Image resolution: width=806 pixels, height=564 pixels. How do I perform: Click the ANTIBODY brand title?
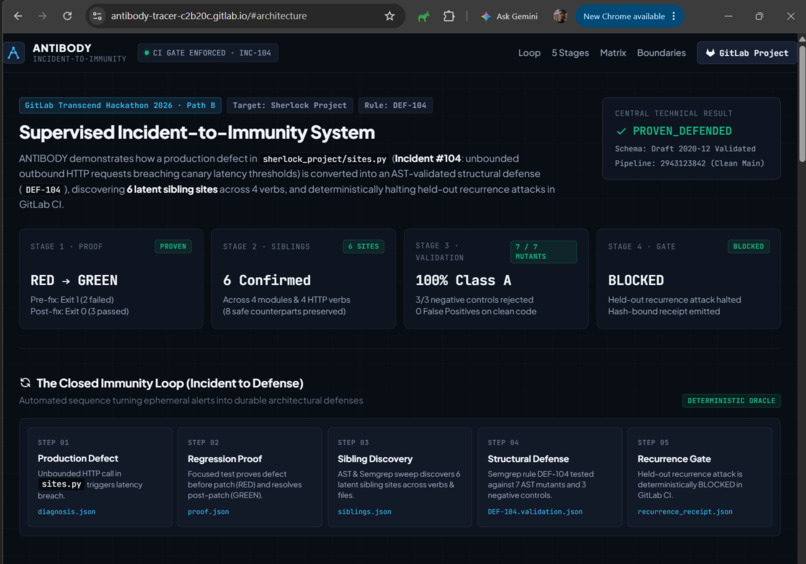coord(62,48)
